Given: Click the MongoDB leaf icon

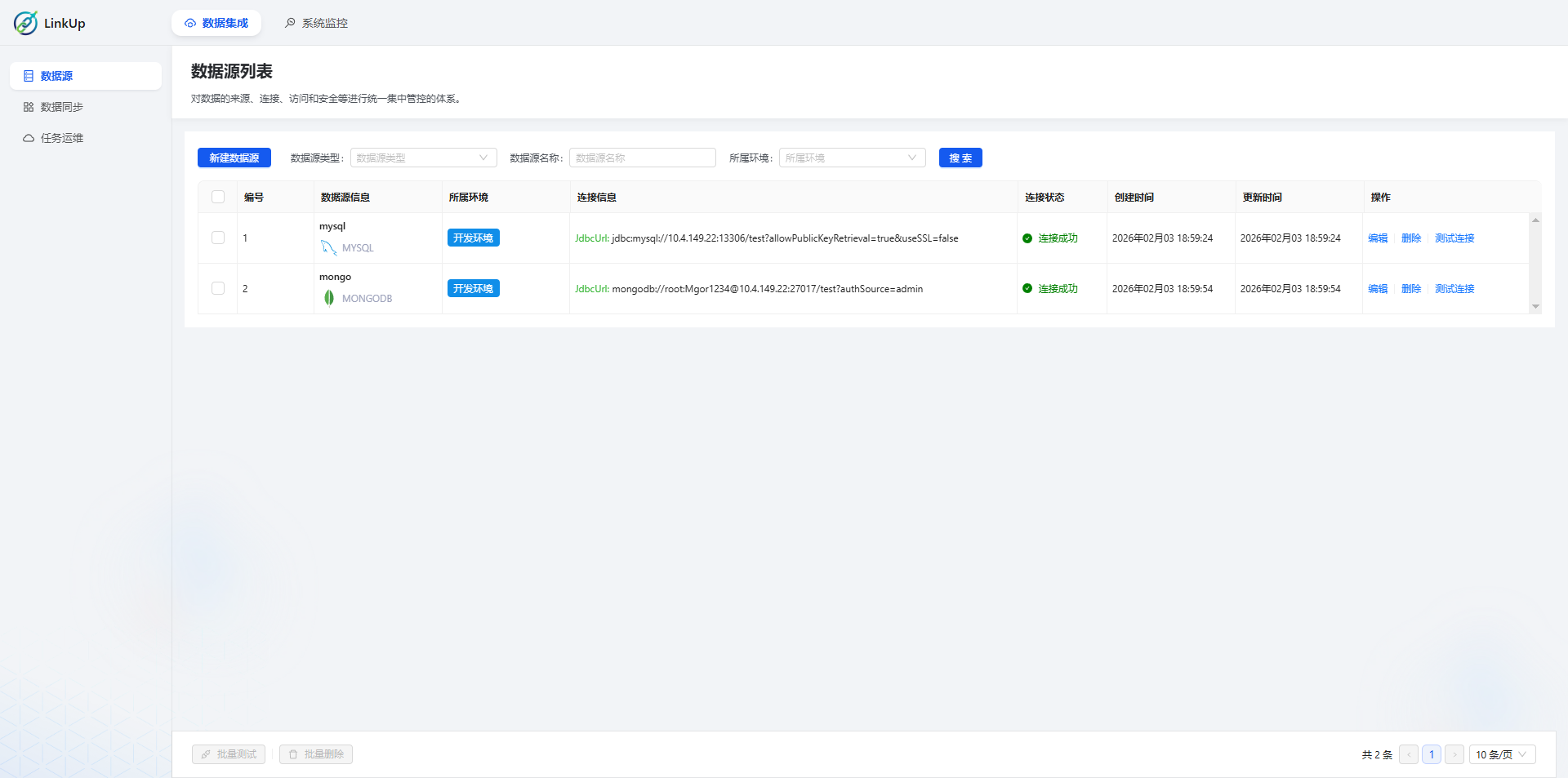Looking at the screenshot, I should pyautogui.click(x=328, y=298).
